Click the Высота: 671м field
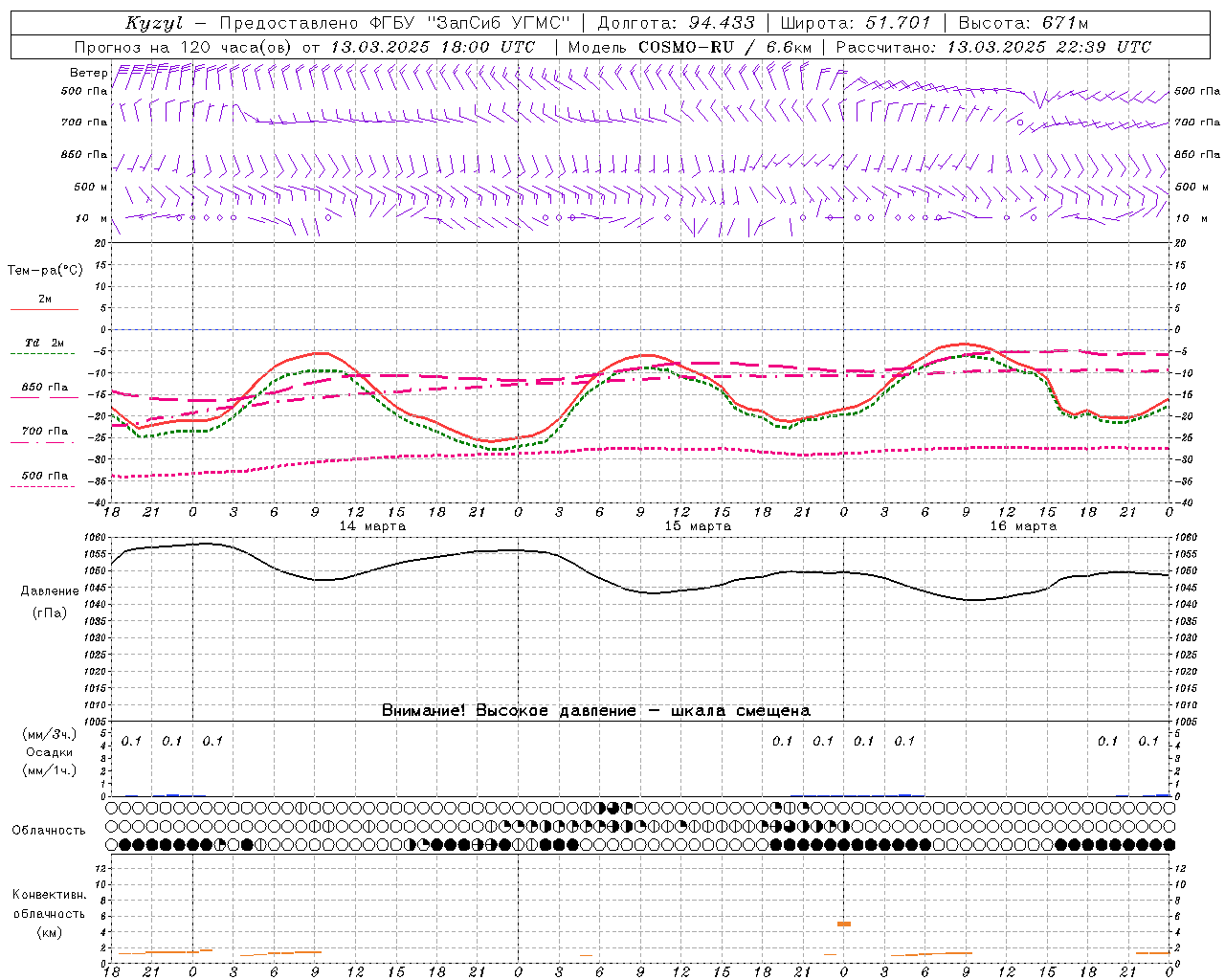 click(x=1022, y=23)
